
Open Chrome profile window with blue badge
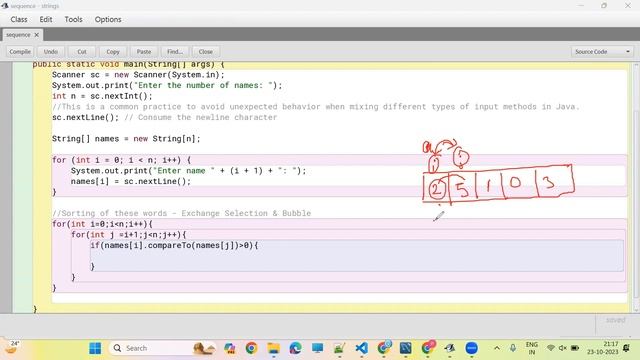[384, 348]
